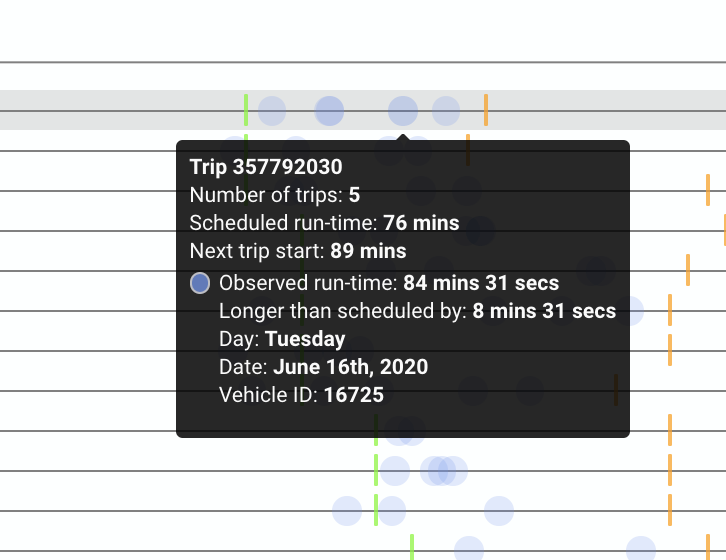Click the Number of trips value 5
The image size is (726, 560).
(x=354, y=194)
